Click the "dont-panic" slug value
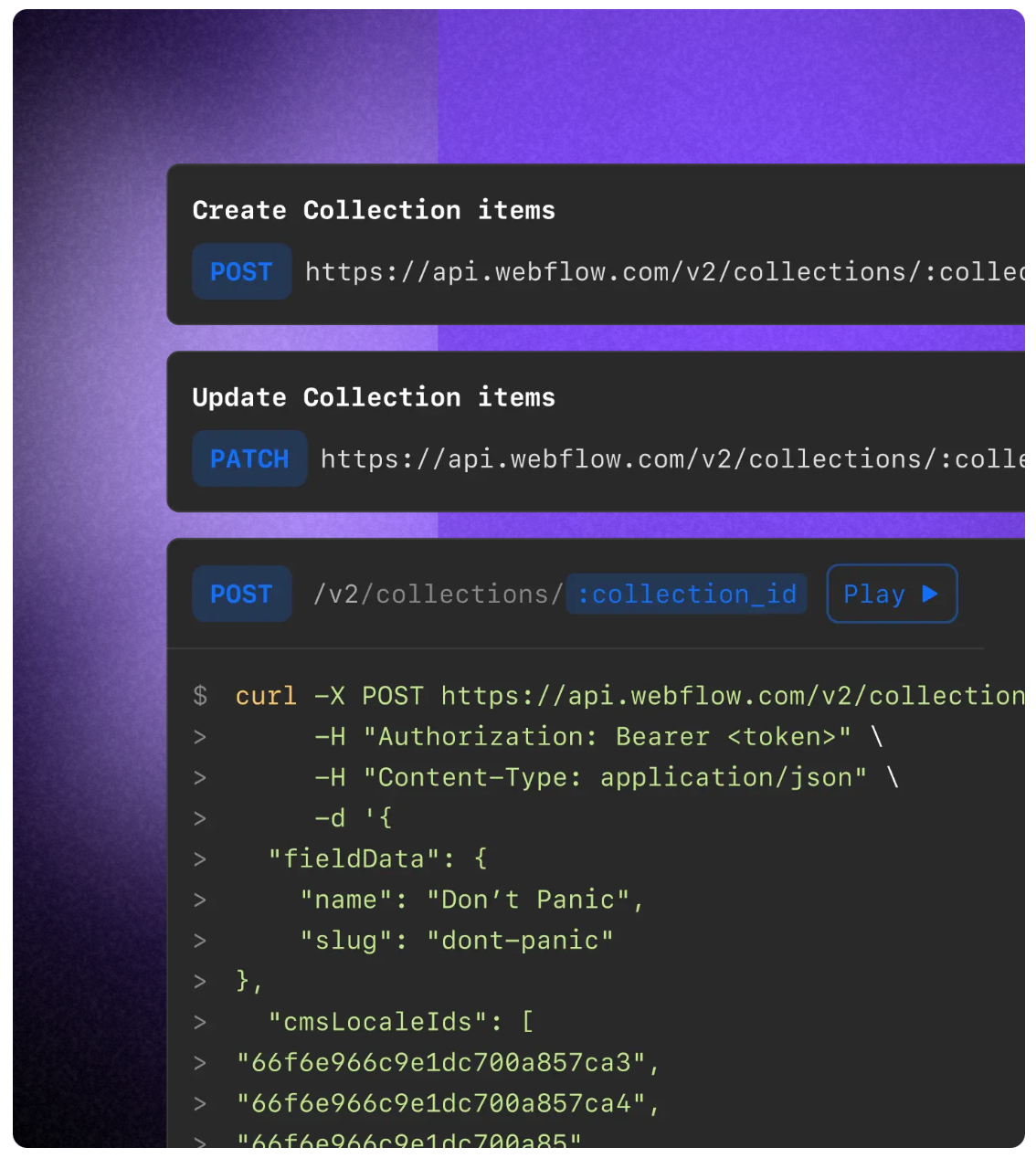The image size is (1036, 1158). tap(520, 940)
